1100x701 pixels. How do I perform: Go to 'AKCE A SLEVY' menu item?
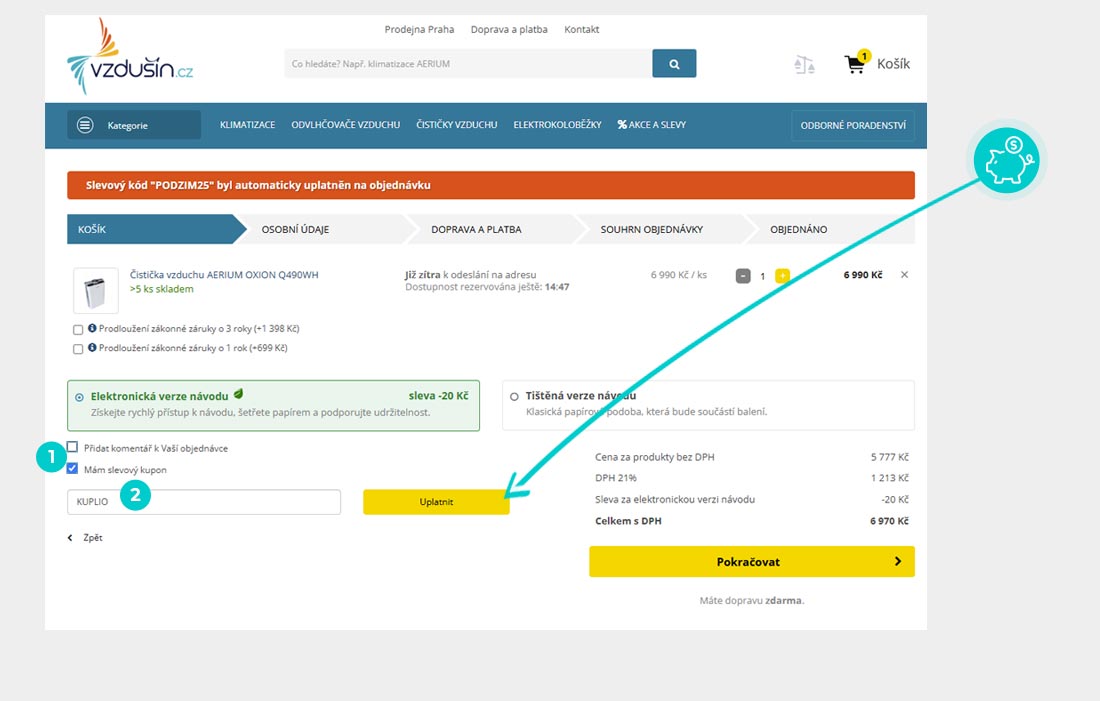coord(651,125)
